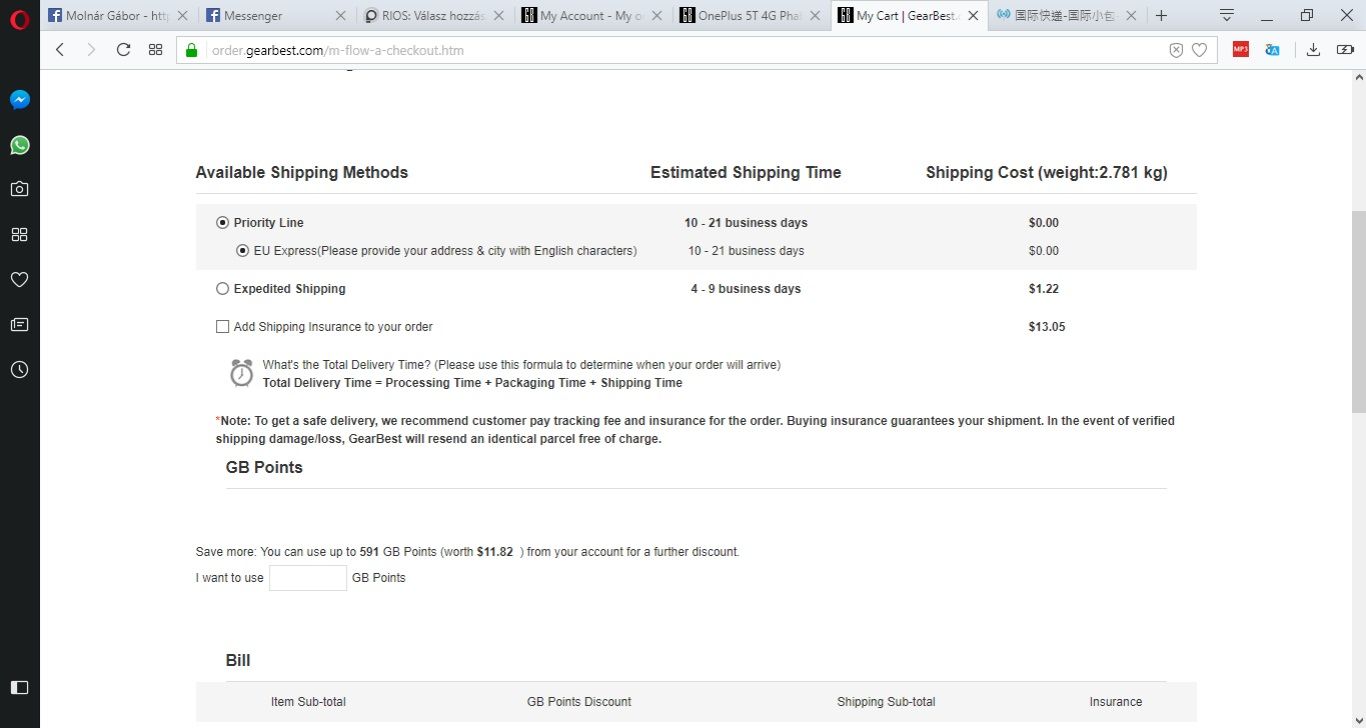Open Personal News in the sidebar

click(x=19, y=324)
